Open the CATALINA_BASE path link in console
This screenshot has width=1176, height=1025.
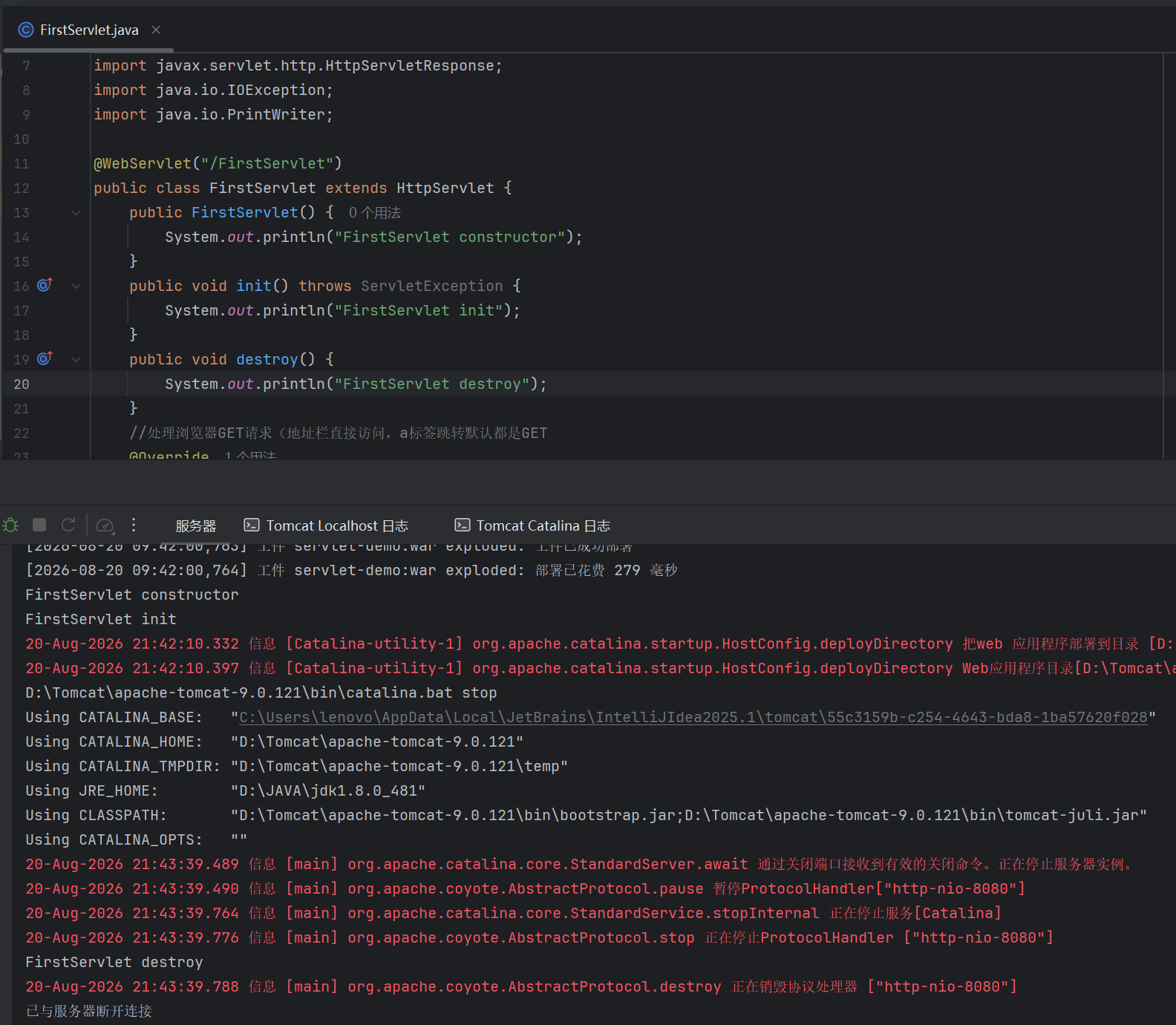pos(693,717)
